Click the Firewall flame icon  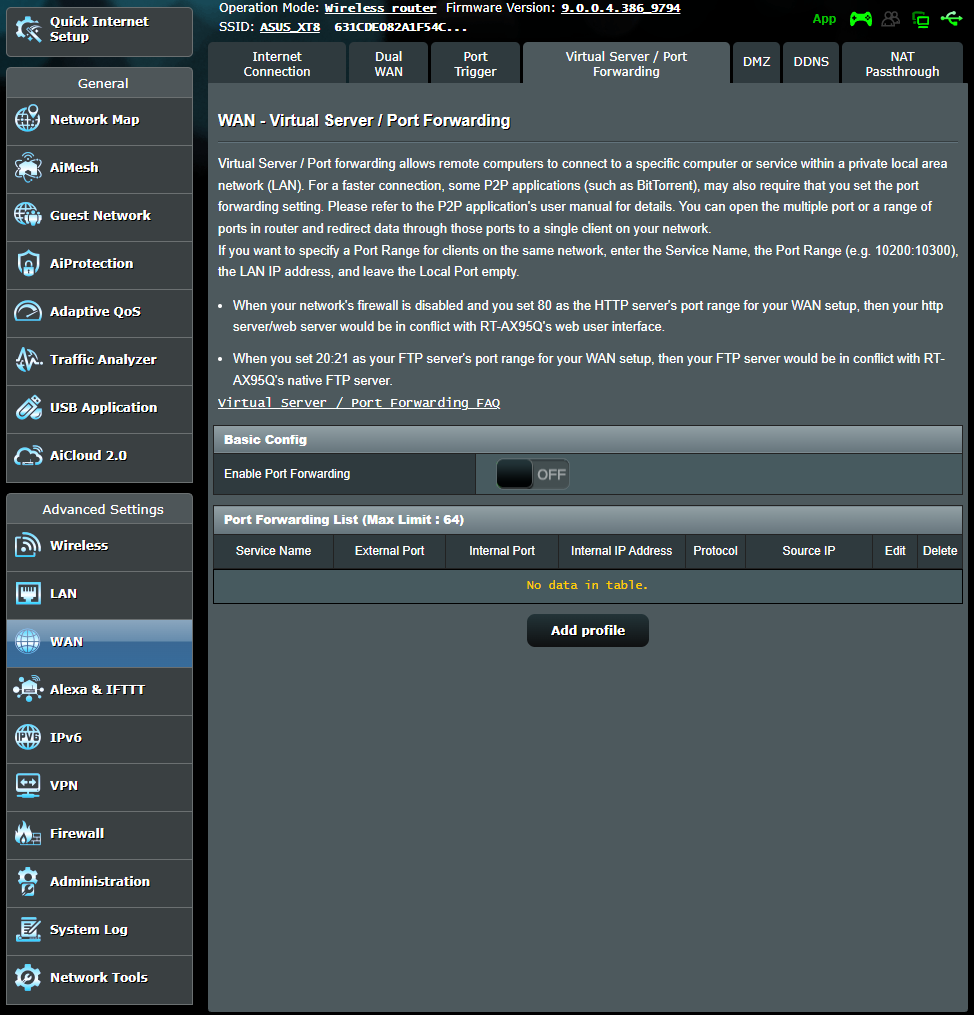click(28, 833)
